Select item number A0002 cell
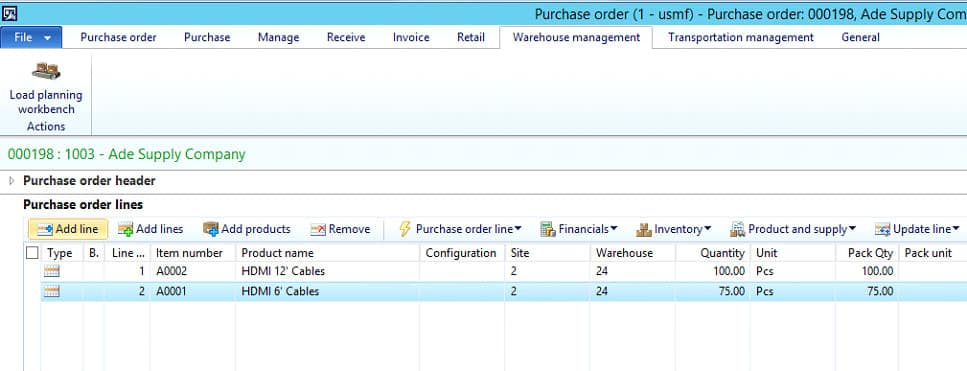This screenshot has height=371, width=967. (x=192, y=272)
